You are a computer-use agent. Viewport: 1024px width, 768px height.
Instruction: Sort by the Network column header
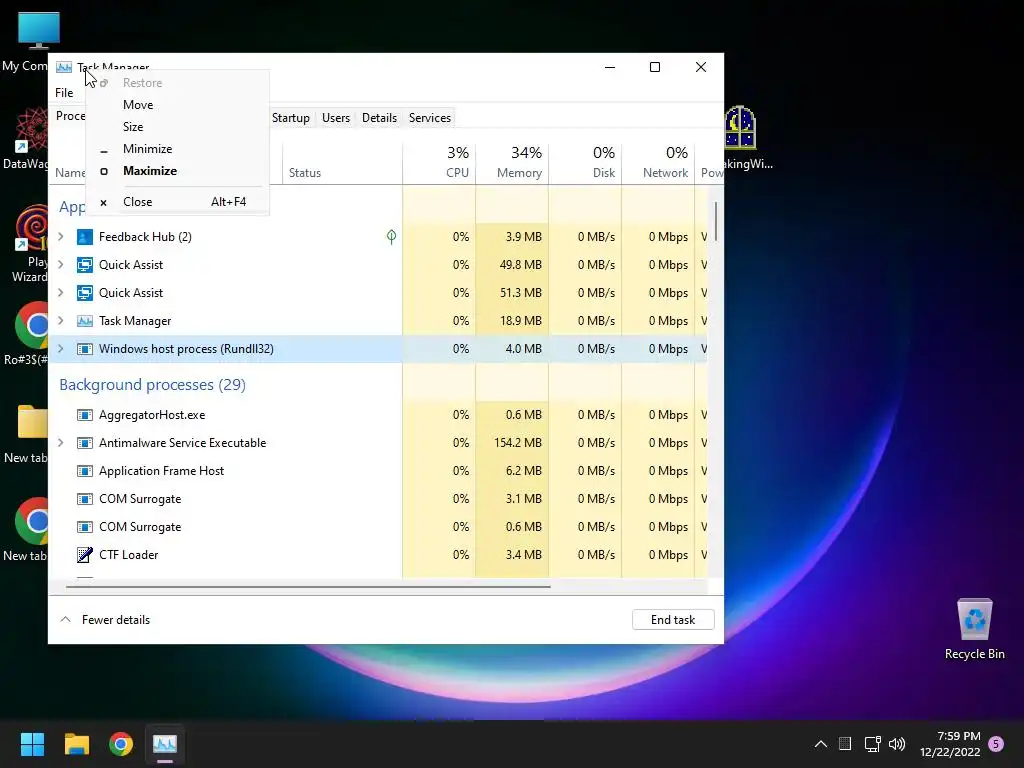pyautogui.click(x=658, y=162)
